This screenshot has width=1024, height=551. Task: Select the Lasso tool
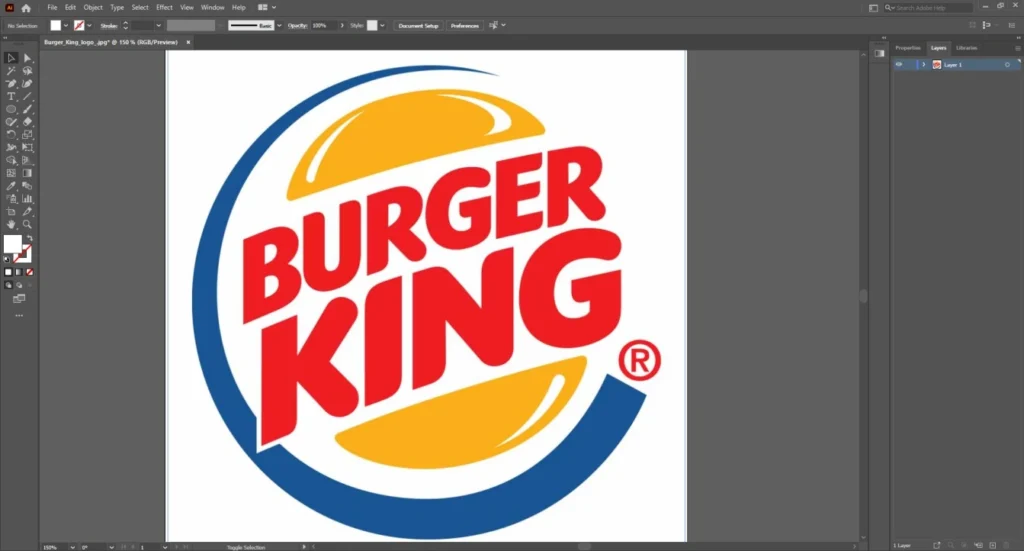[27, 71]
